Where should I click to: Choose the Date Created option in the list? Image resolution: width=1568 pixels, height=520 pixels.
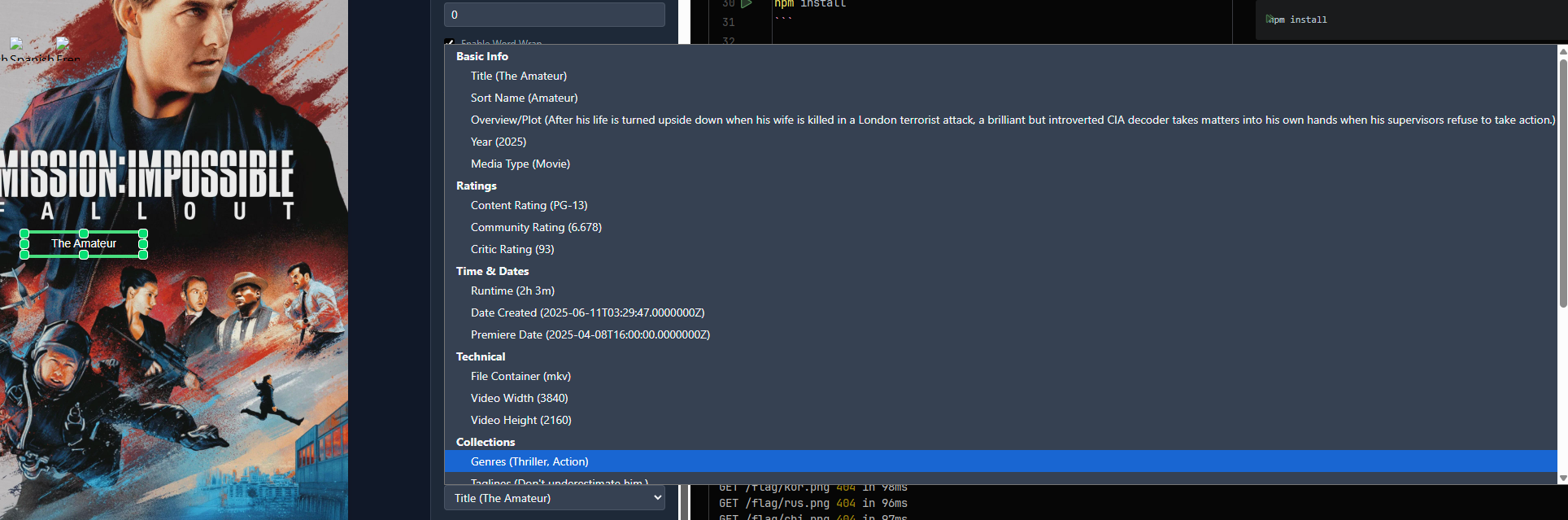coord(1000,312)
